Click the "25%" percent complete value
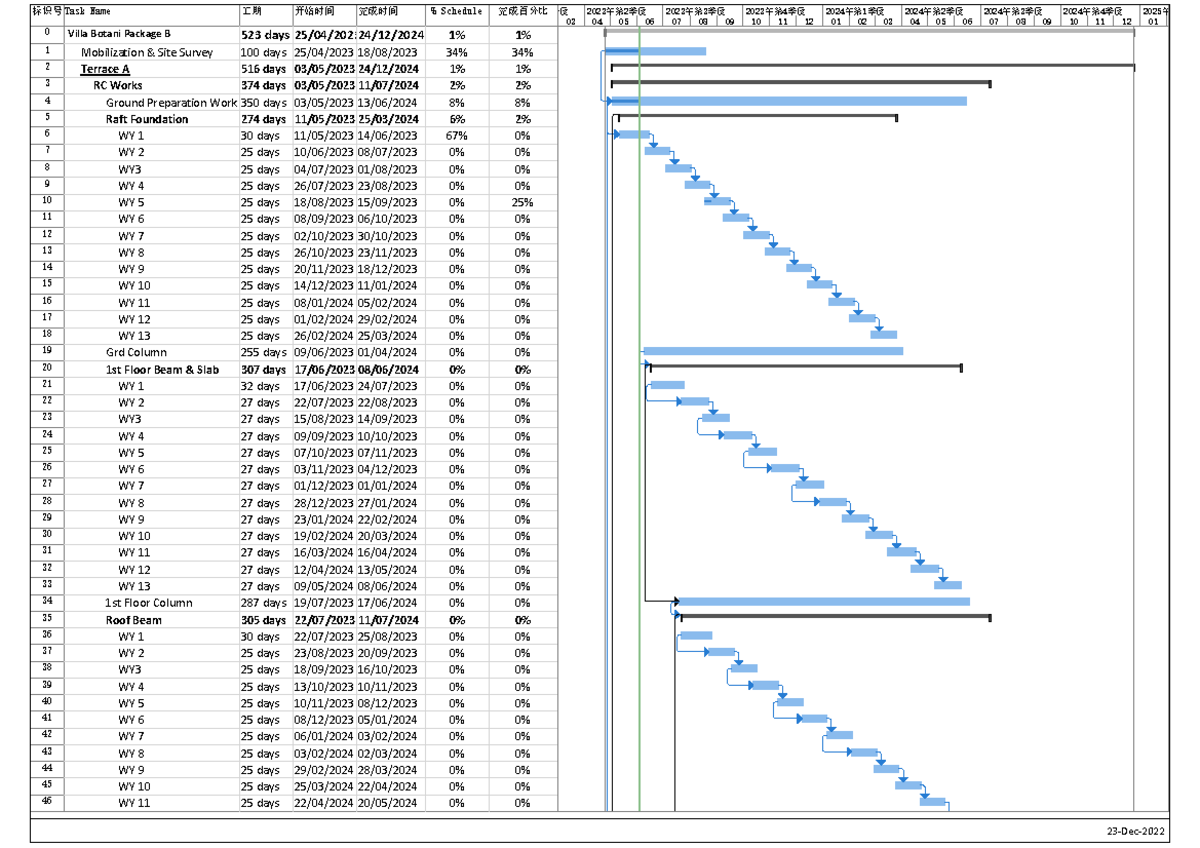 pos(523,202)
